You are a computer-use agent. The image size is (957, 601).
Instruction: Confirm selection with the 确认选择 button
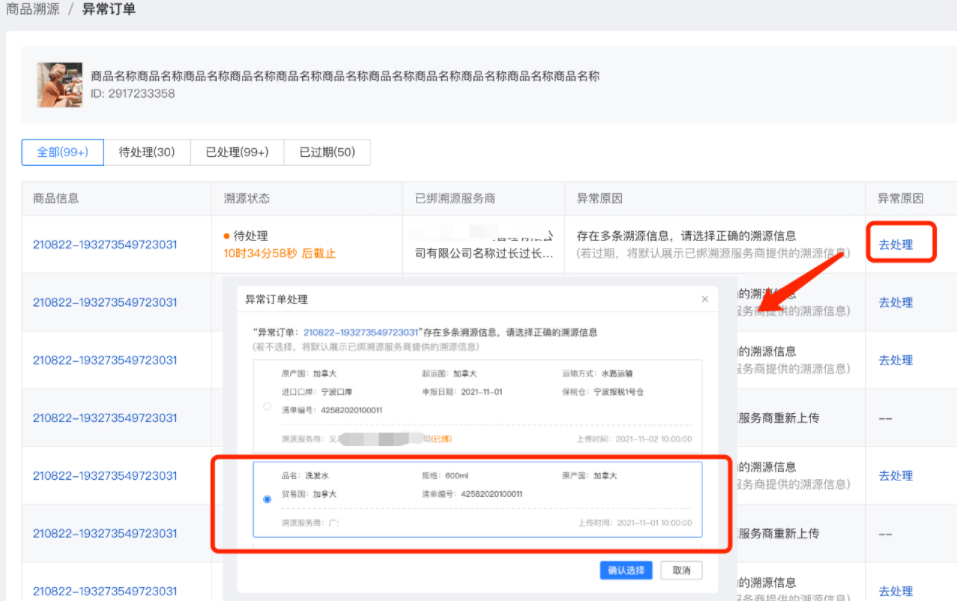(625, 570)
